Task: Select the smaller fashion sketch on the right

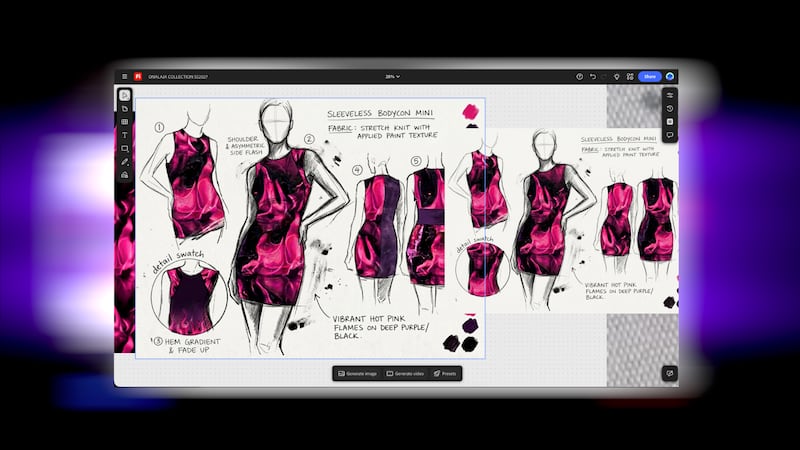Action: [581, 220]
